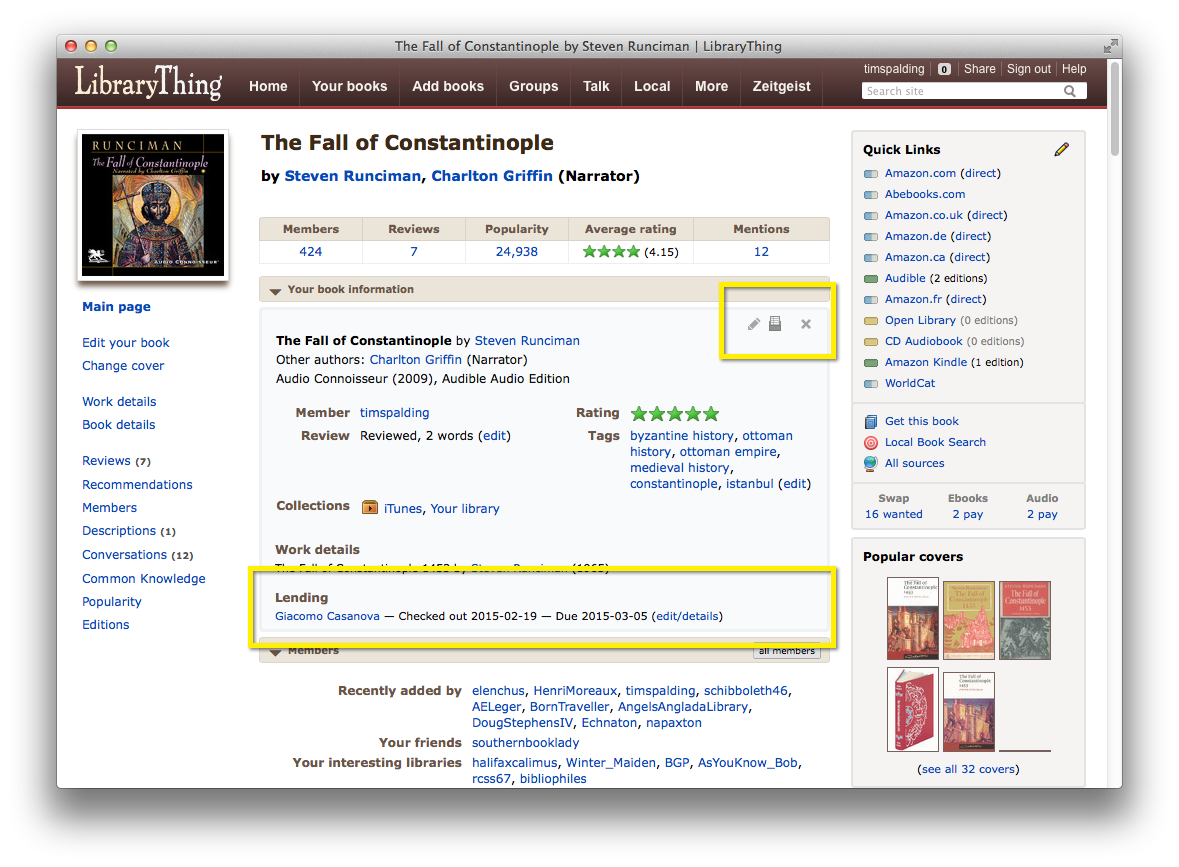Open the main book cover image
This screenshot has height=867, width=1179.
pyautogui.click(x=153, y=205)
